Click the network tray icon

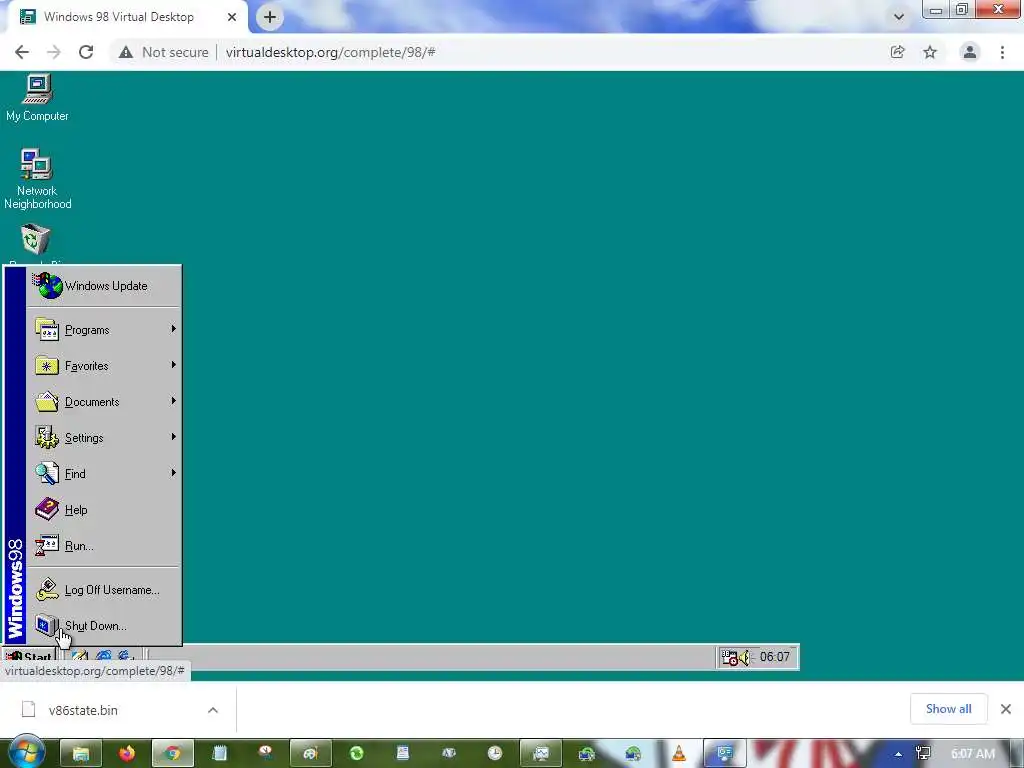[923, 754]
